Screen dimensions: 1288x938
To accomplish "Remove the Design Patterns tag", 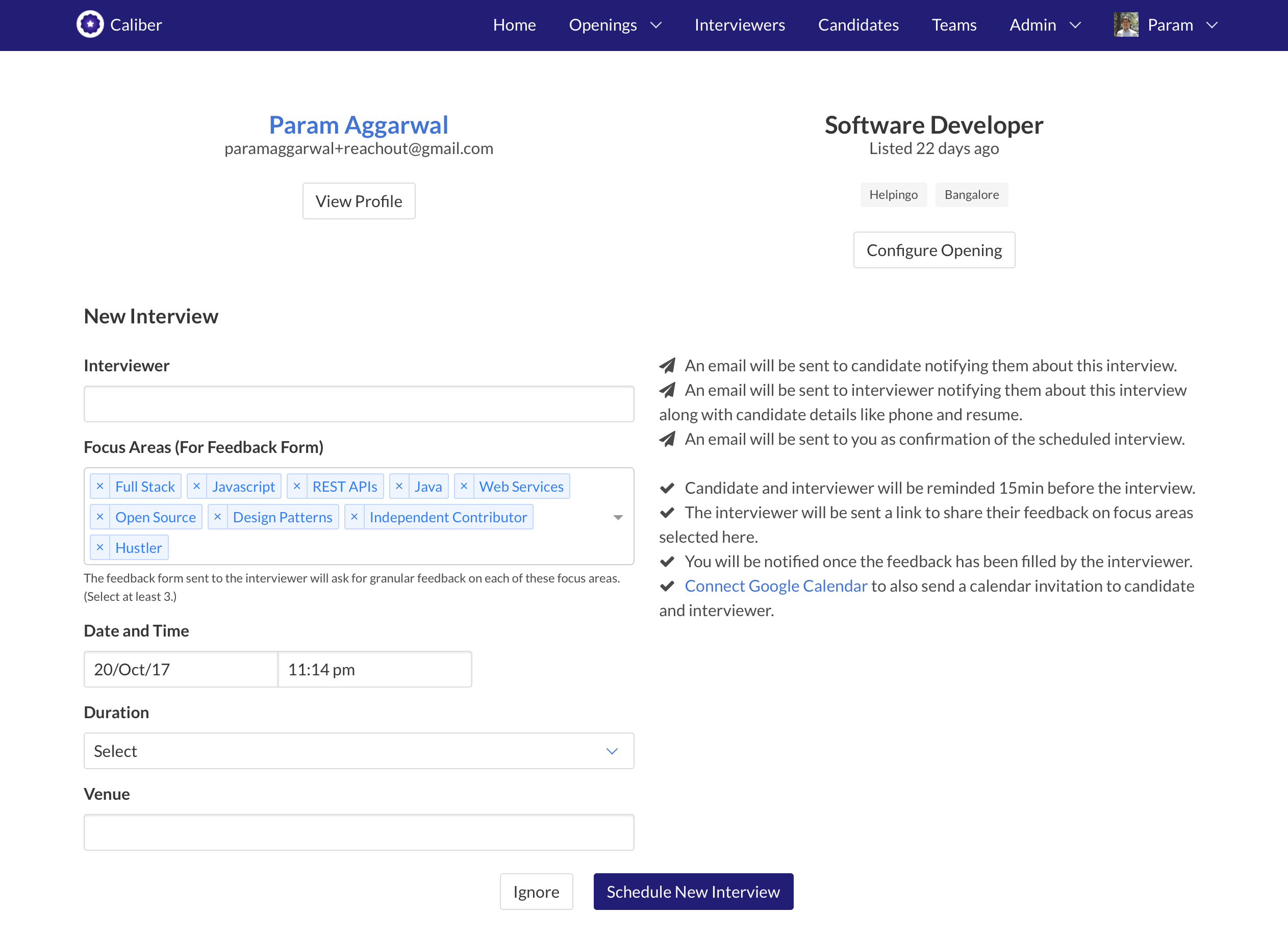I will (x=217, y=517).
